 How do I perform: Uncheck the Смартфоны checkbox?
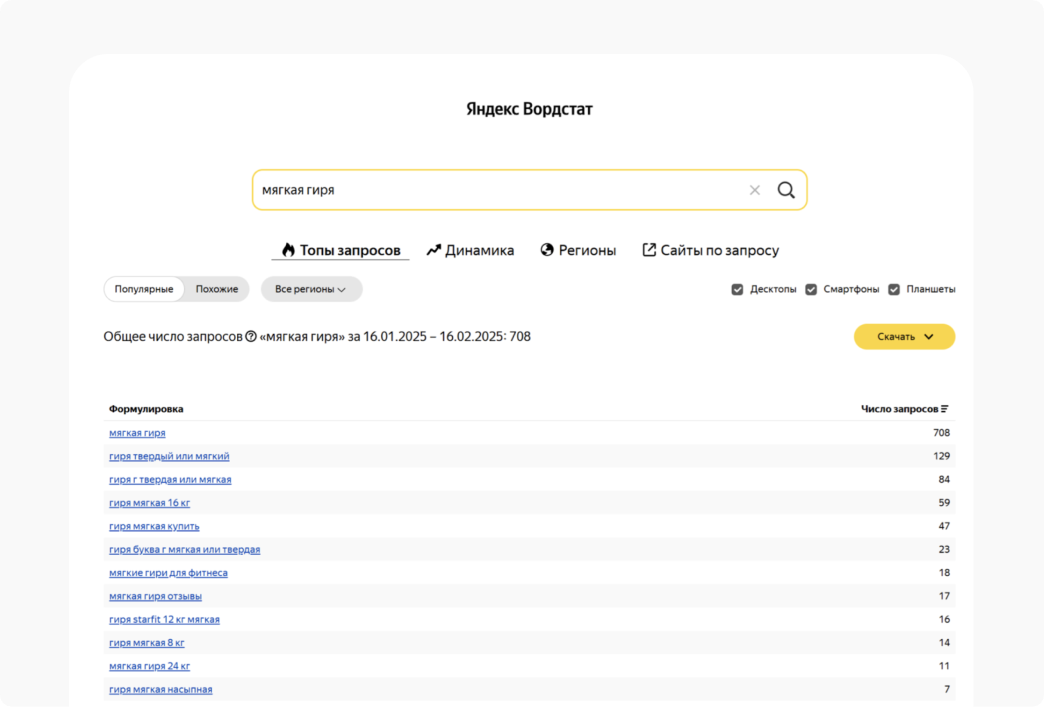(811, 289)
